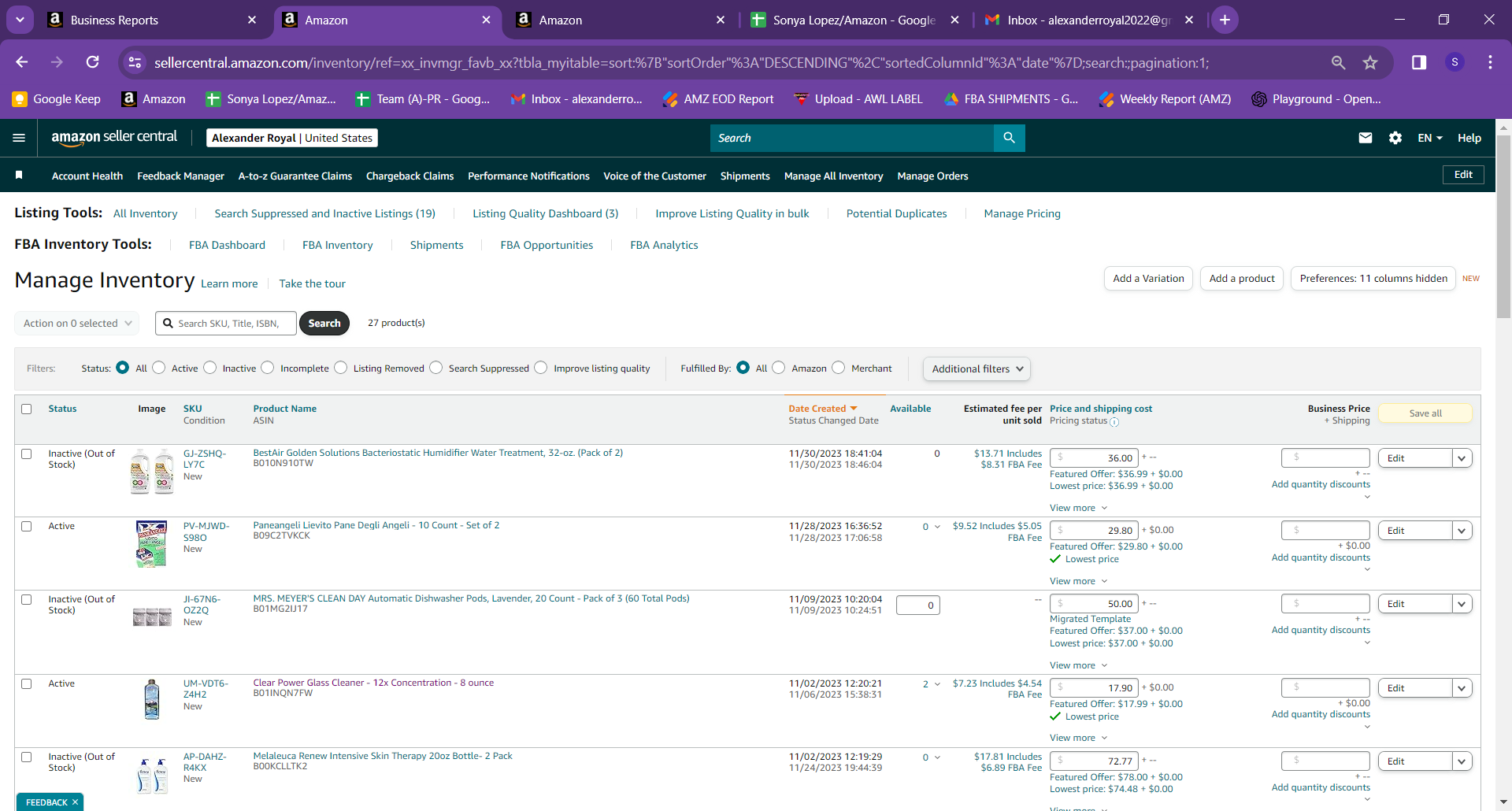Screen dimensions: 1512x811
Task: Close the FEEDBACK widget with its X
Action: pyautogui.click(x=76, y=802)
